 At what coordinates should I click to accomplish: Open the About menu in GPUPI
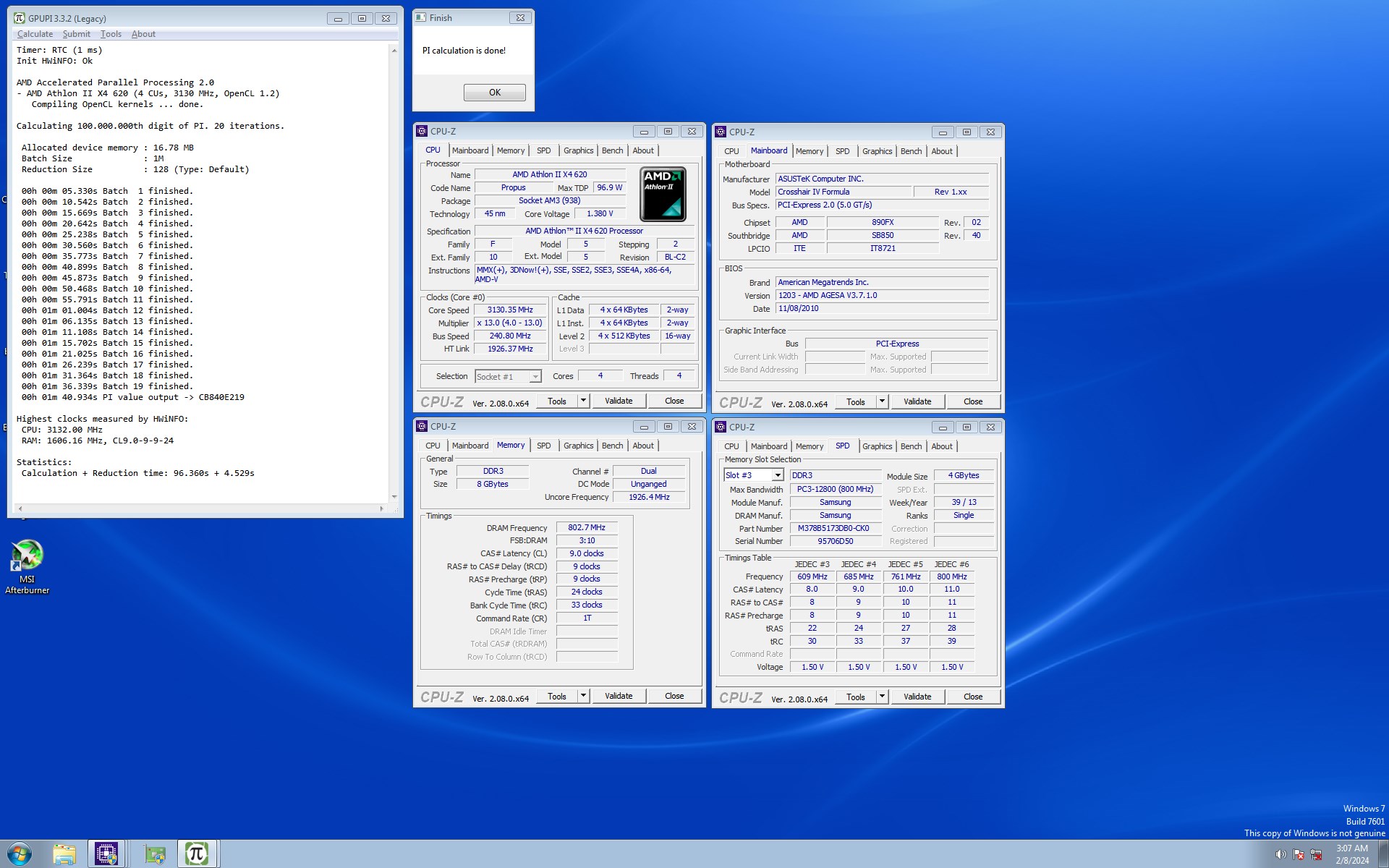[x=143, y=34]
